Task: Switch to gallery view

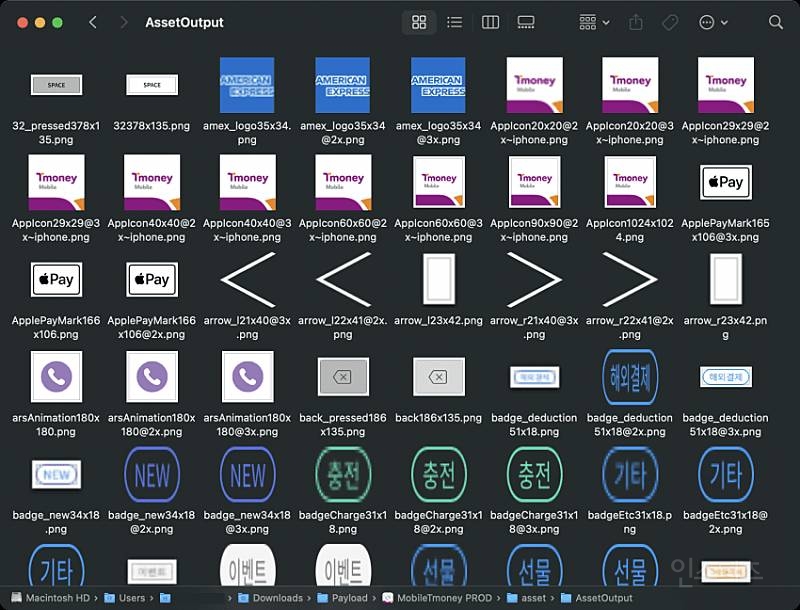Action: [x=526, y=22]
